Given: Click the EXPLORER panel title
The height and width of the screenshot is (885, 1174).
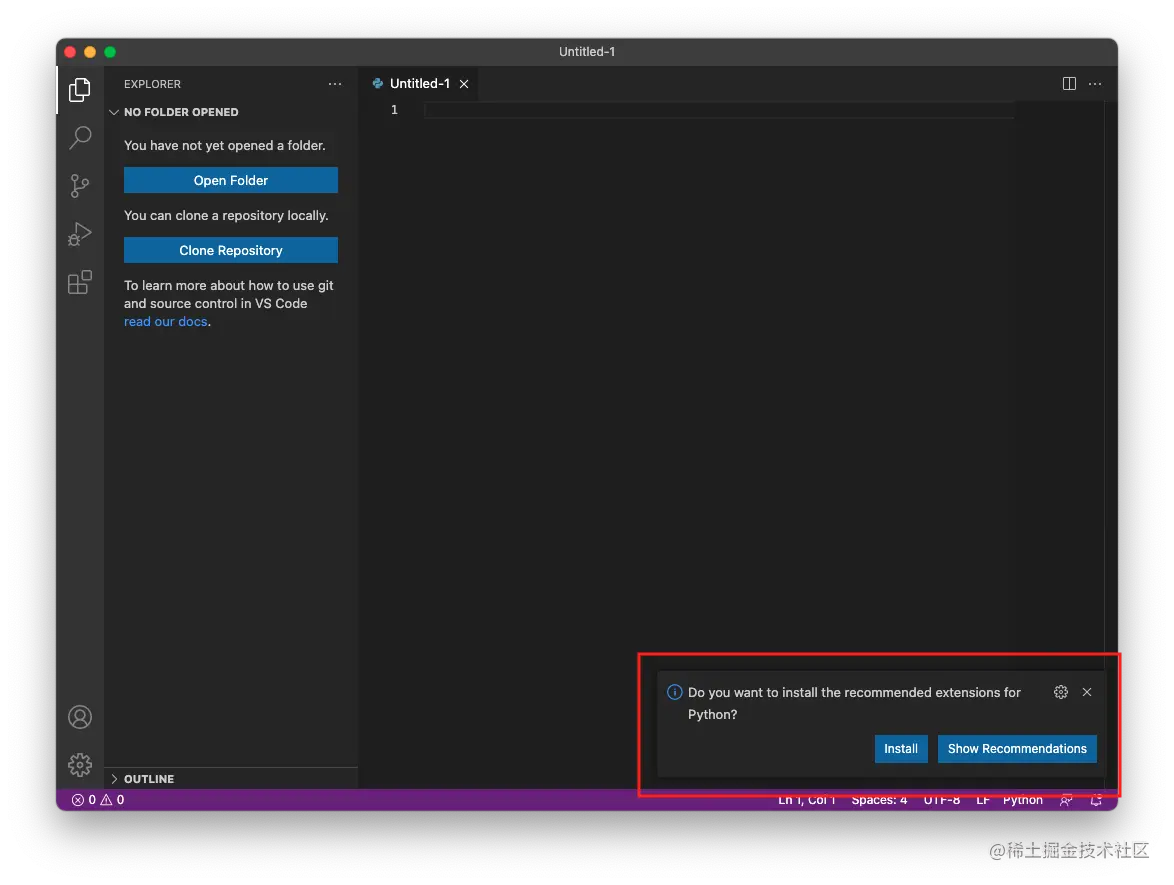Looking at the screenshot, I should coord(153,84).
